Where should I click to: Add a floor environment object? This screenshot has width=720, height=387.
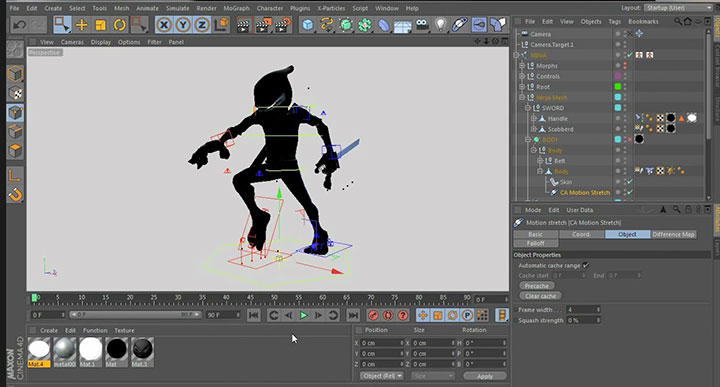click(x=402, y=26)
